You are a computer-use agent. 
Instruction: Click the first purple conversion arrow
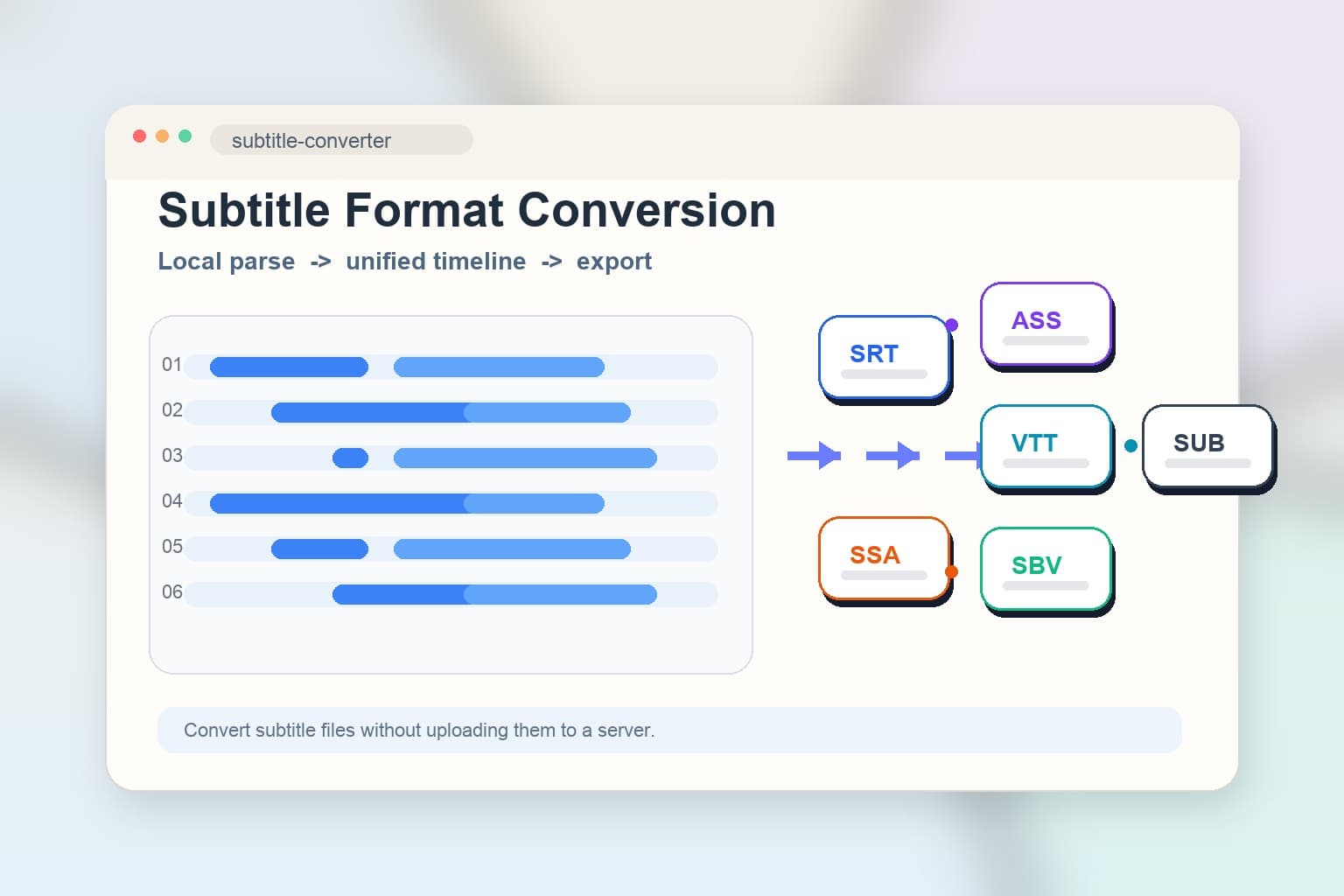(x=814, y=455)
